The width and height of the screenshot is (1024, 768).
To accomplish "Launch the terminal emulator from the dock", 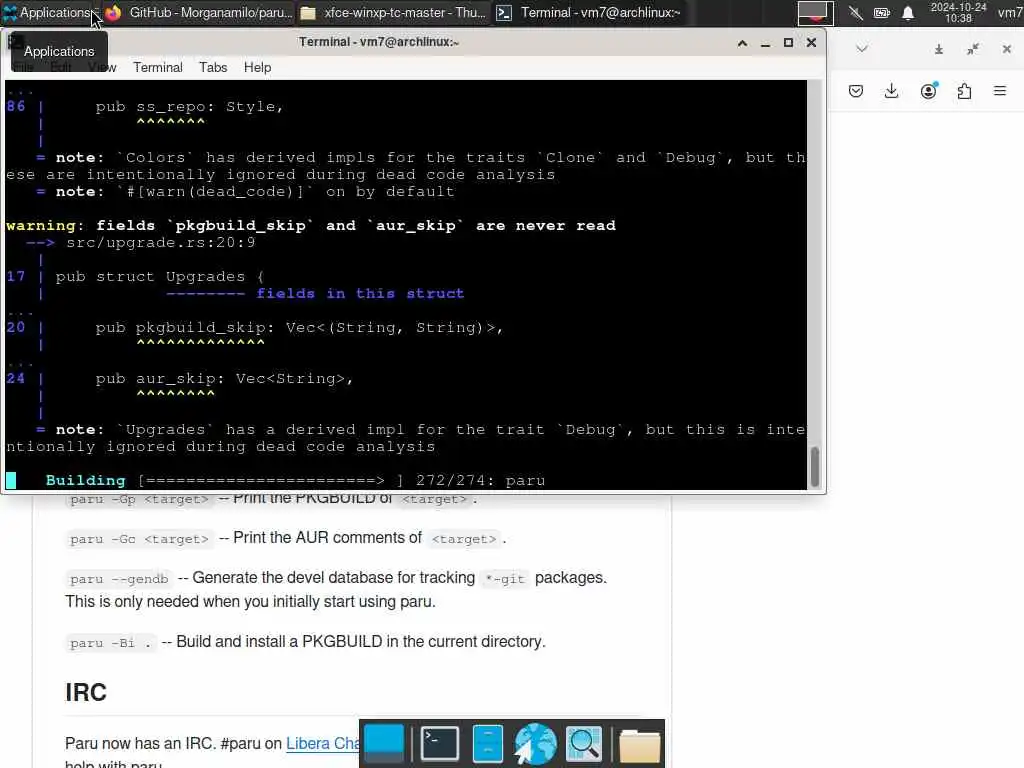I will pos(440,744).
